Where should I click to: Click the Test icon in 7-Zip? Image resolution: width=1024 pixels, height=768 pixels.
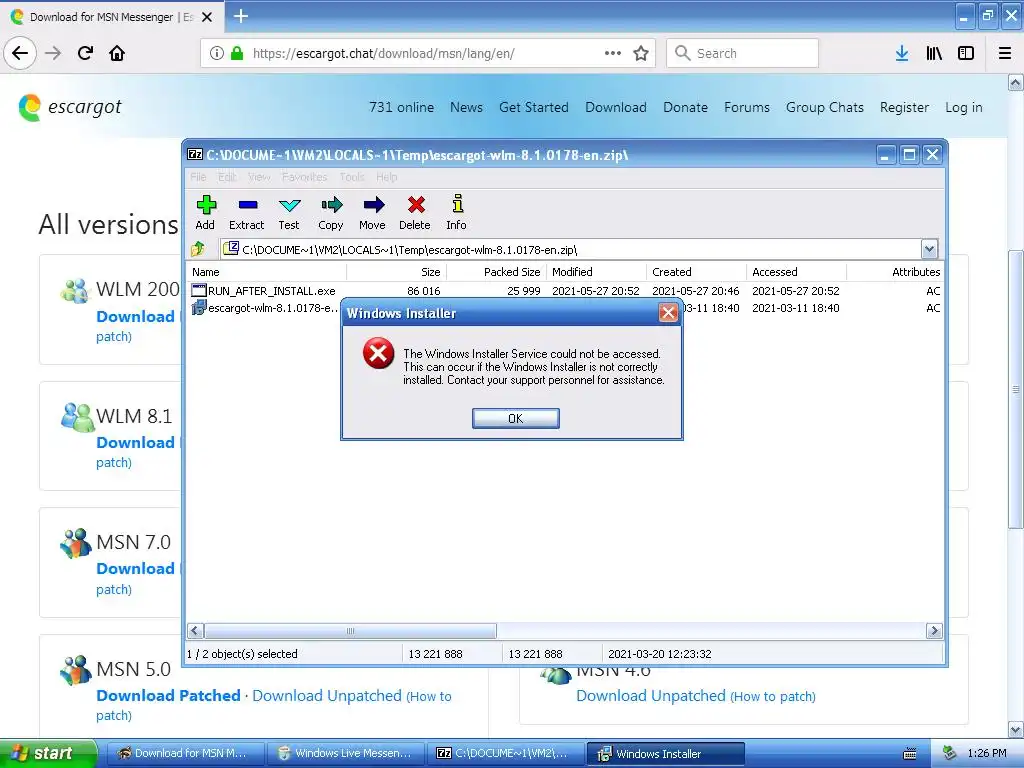(x=289, y=212)
